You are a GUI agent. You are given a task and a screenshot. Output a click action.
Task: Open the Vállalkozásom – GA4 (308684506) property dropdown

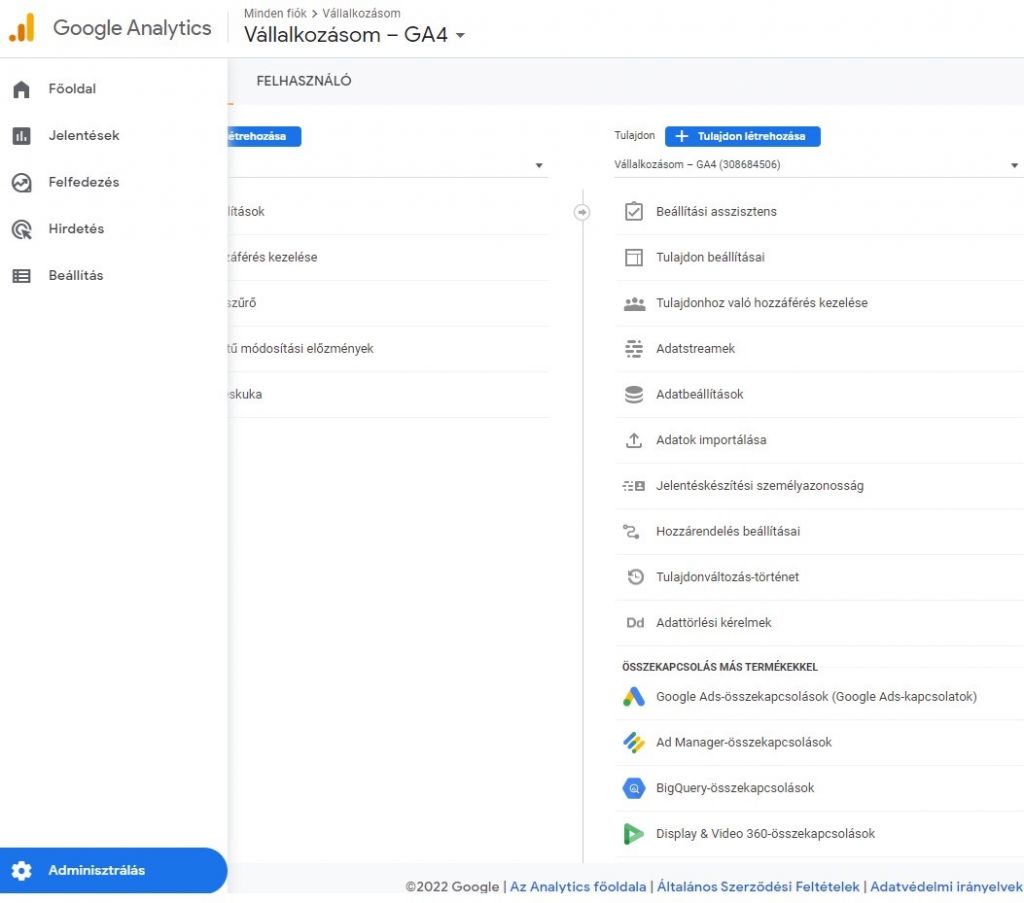pyautogui.click(x=816, y=165)
